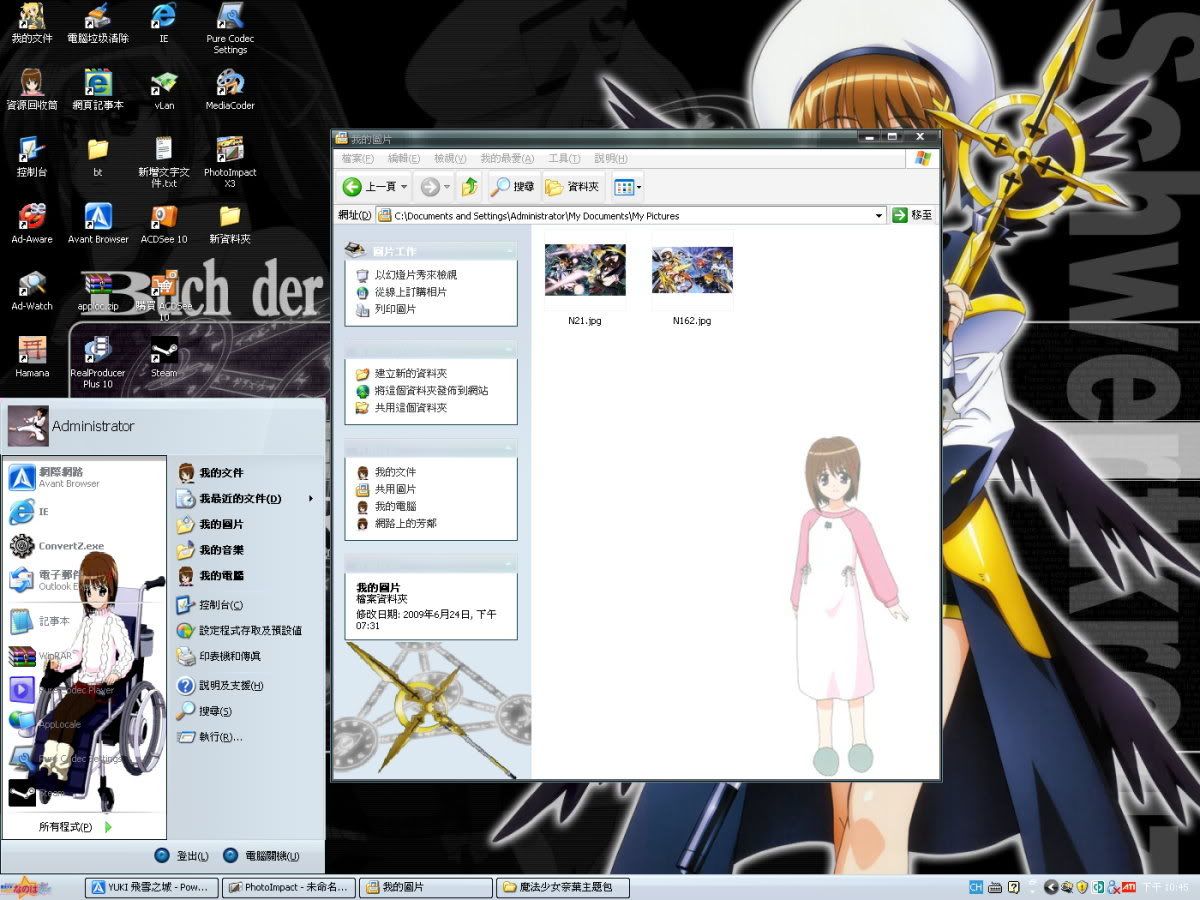Launch Steam from the desktop

click(x=164, y=357)
